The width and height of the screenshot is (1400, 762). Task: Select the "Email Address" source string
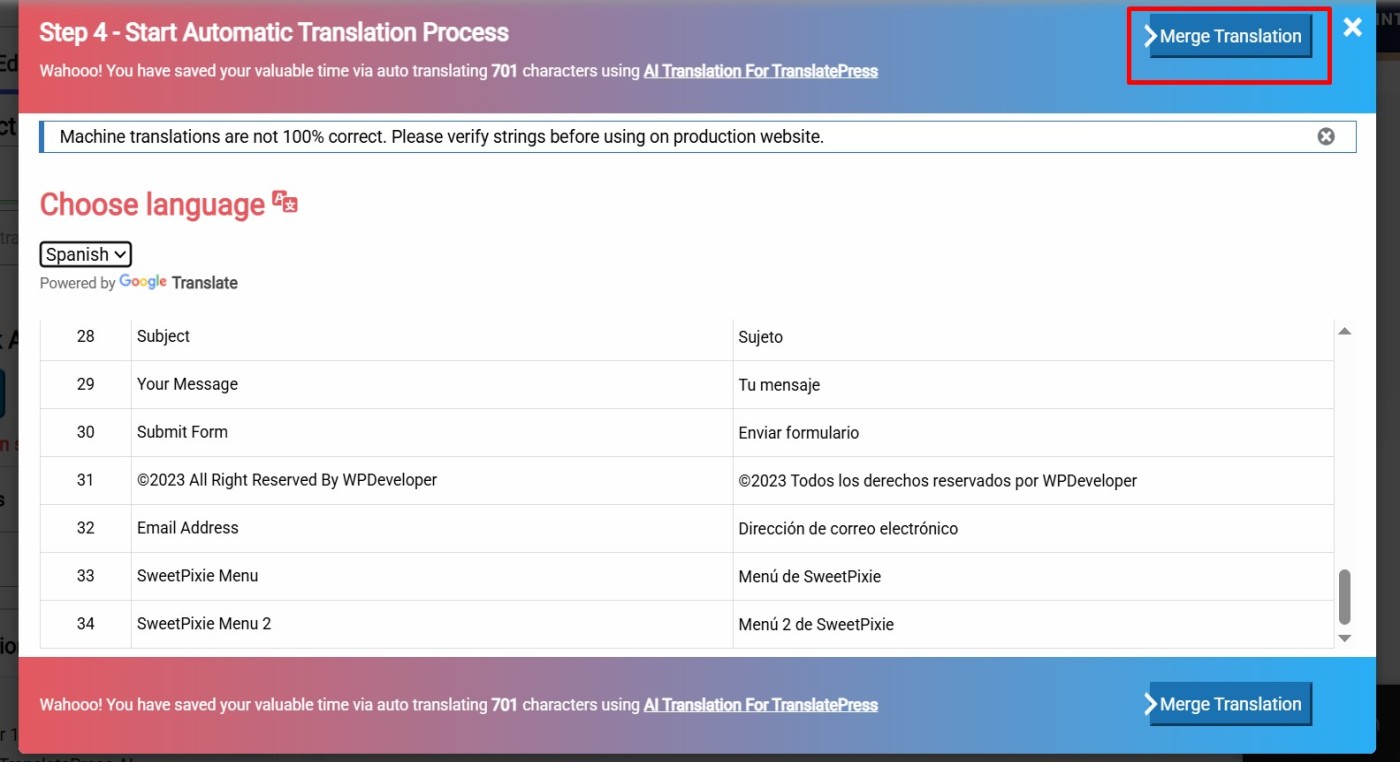click(187, 528)
